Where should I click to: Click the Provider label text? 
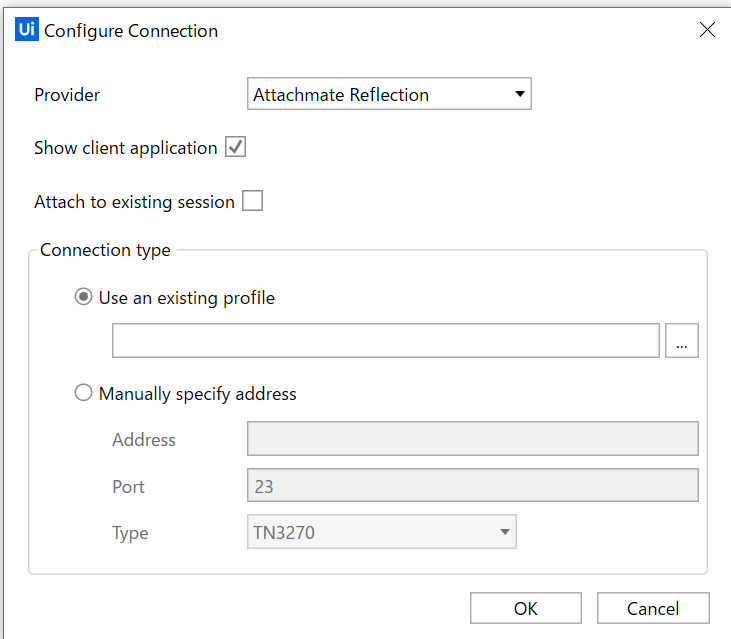pos(67,95)
